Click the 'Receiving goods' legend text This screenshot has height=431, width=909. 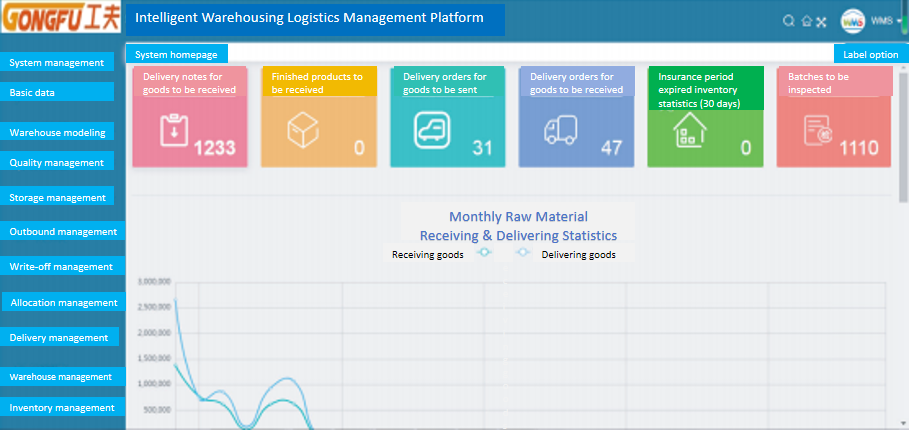point(428,254)
